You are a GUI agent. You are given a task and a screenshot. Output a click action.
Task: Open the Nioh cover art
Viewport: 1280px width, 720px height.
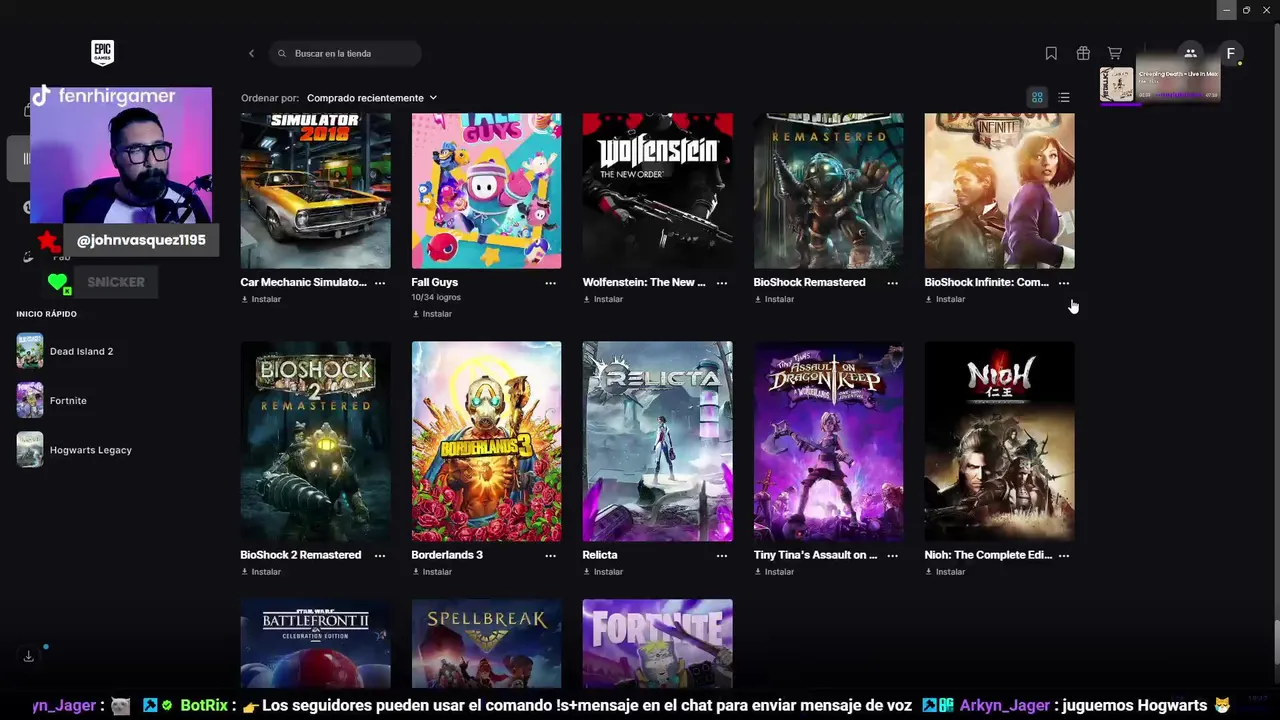[999, 441]
